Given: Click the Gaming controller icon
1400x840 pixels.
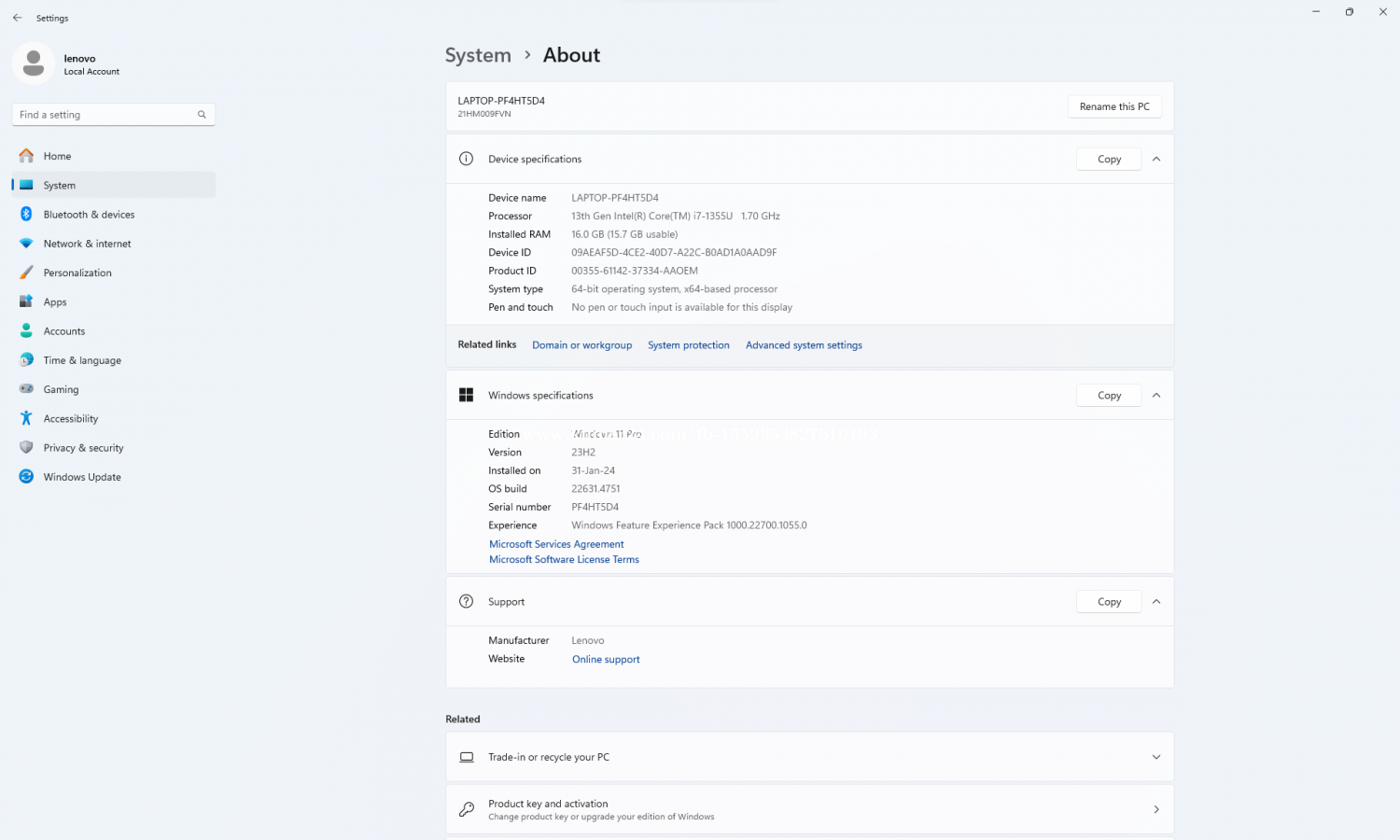Looking at the screenshot, I should coord(26,389).
